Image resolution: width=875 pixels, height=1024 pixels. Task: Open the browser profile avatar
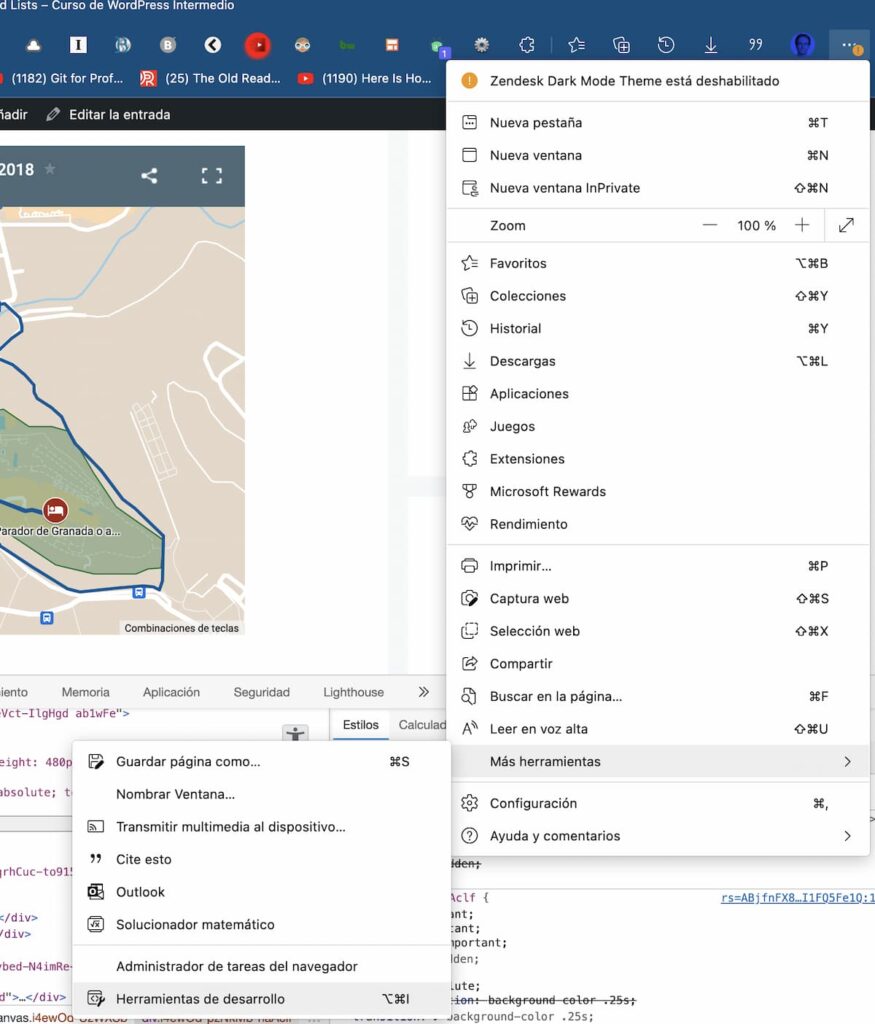click(x=802, y=45)
